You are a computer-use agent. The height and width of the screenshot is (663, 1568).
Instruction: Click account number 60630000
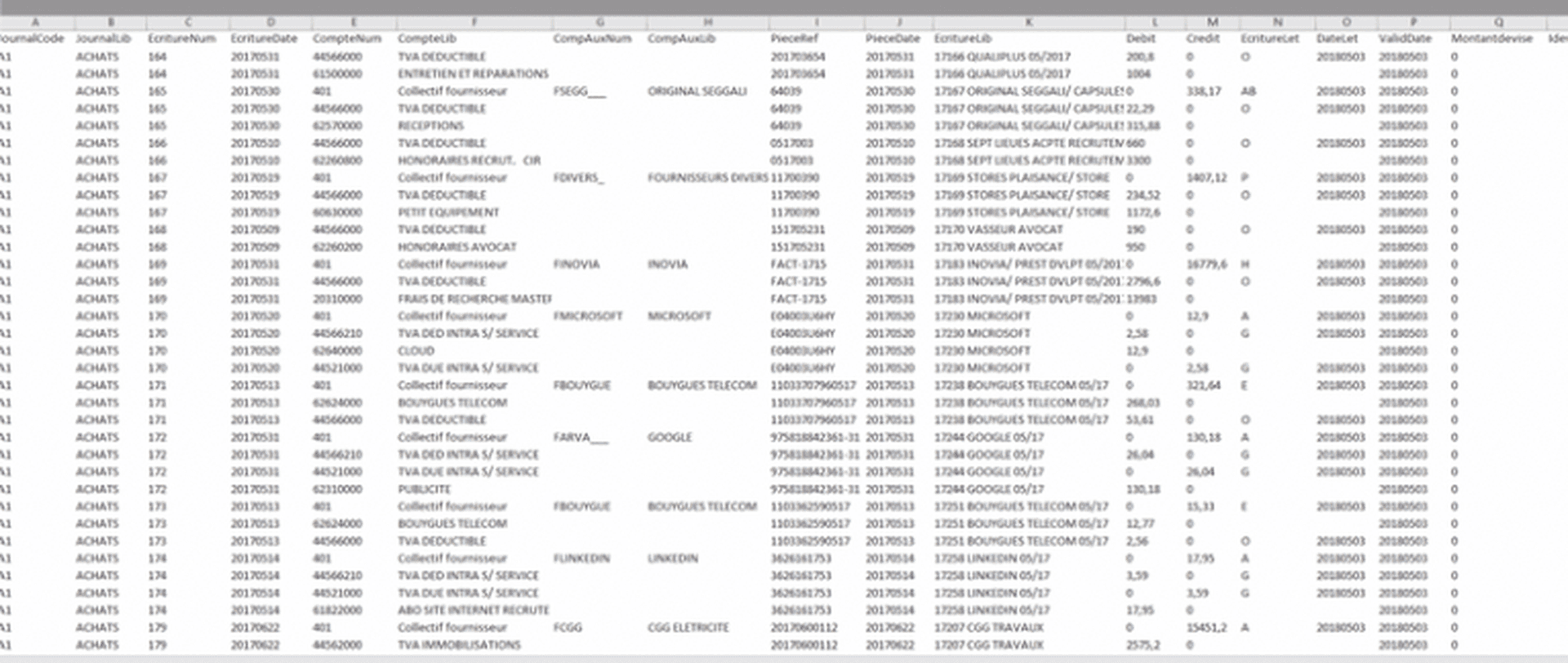tap(337, 212)
